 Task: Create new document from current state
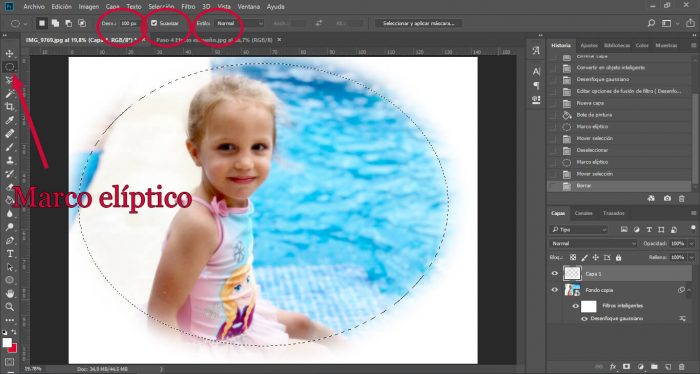(651, 198)
